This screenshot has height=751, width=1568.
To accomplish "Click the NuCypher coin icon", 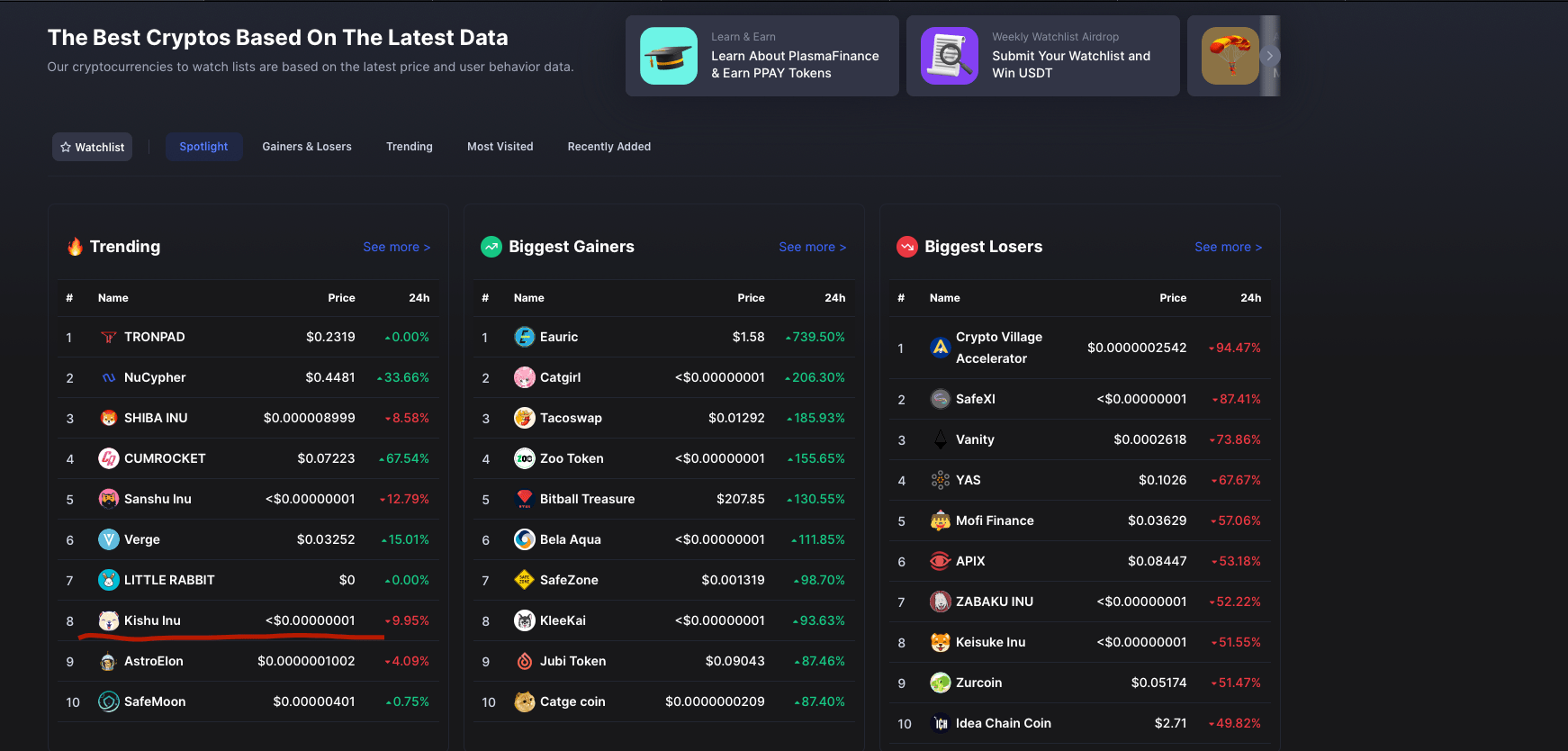I will tap(109, 377).
